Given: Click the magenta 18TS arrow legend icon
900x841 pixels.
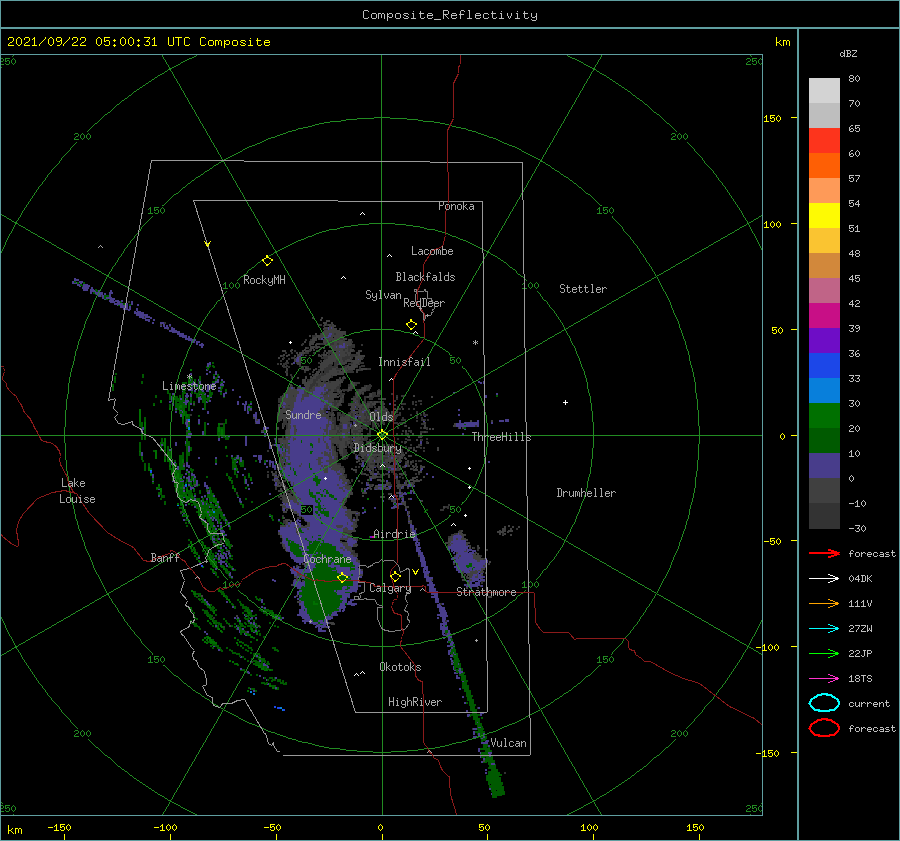Looking at the screenshot, I should (x=824, y=678).
